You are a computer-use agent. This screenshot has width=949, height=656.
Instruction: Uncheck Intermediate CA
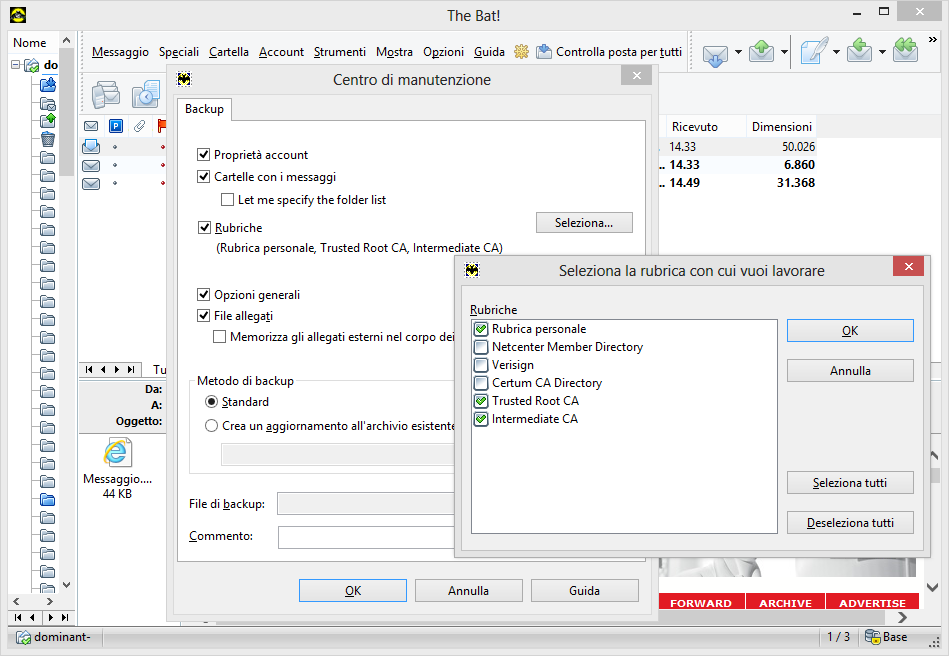pos(481,419)
